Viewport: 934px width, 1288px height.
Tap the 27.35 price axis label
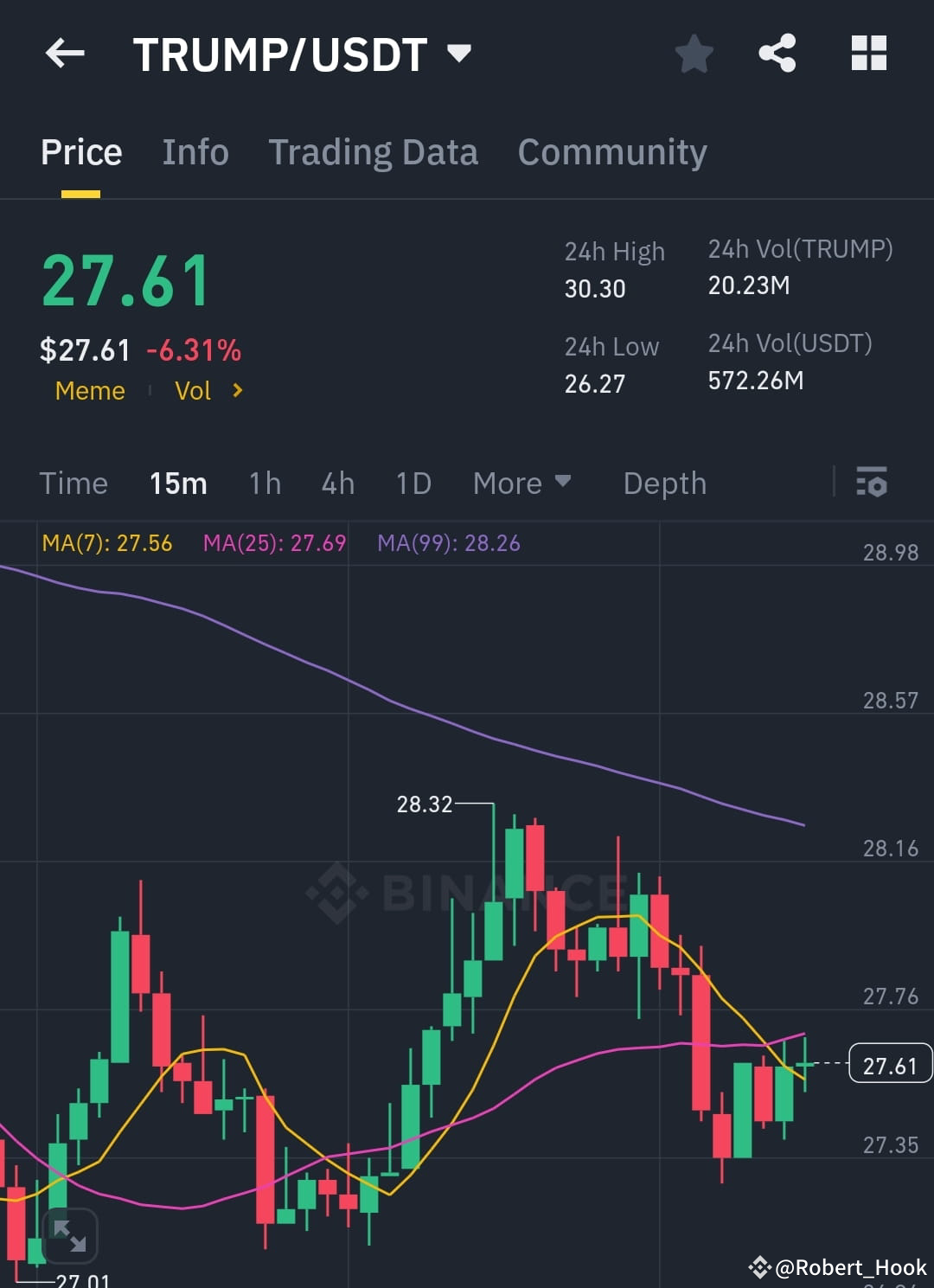(891, 1145)
